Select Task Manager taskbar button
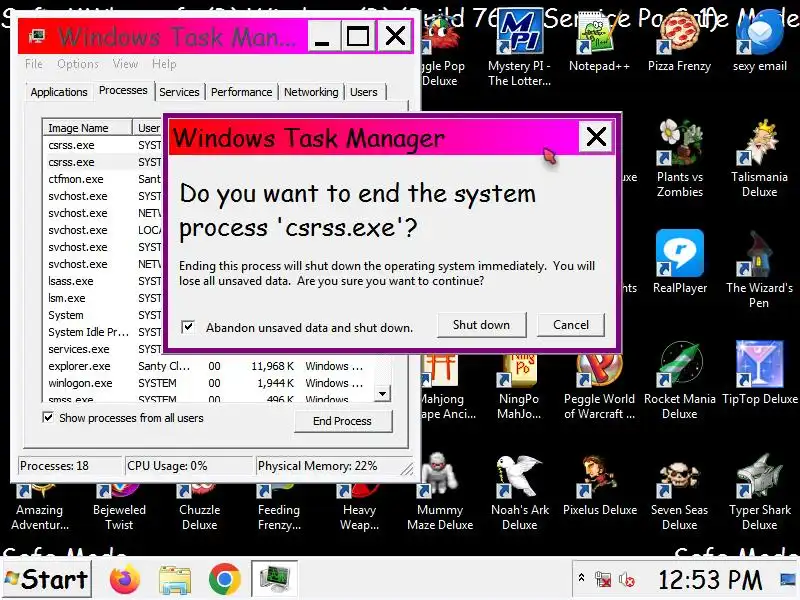Screen dimensions: 800x600 274,579
